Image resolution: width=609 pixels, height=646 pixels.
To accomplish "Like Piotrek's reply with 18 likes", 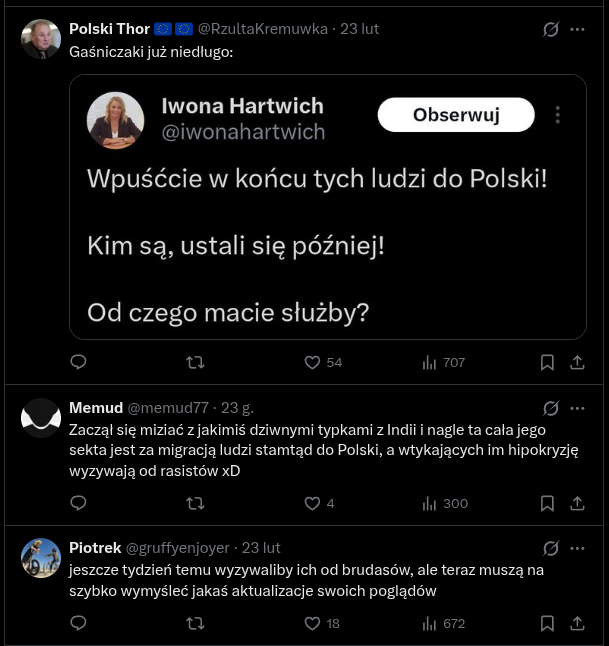I will click(312, 623).
